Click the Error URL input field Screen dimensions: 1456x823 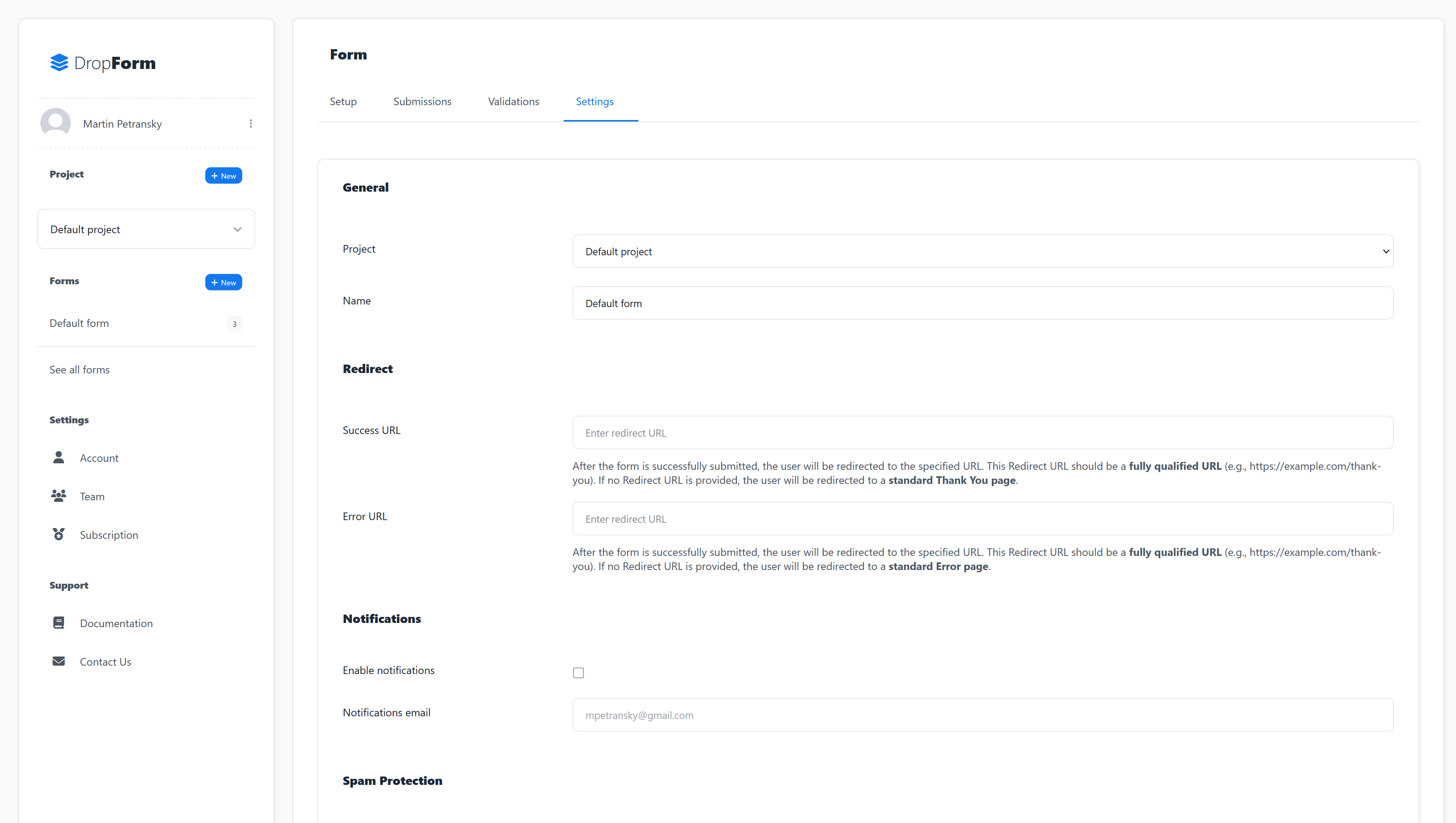click(982, 519)
